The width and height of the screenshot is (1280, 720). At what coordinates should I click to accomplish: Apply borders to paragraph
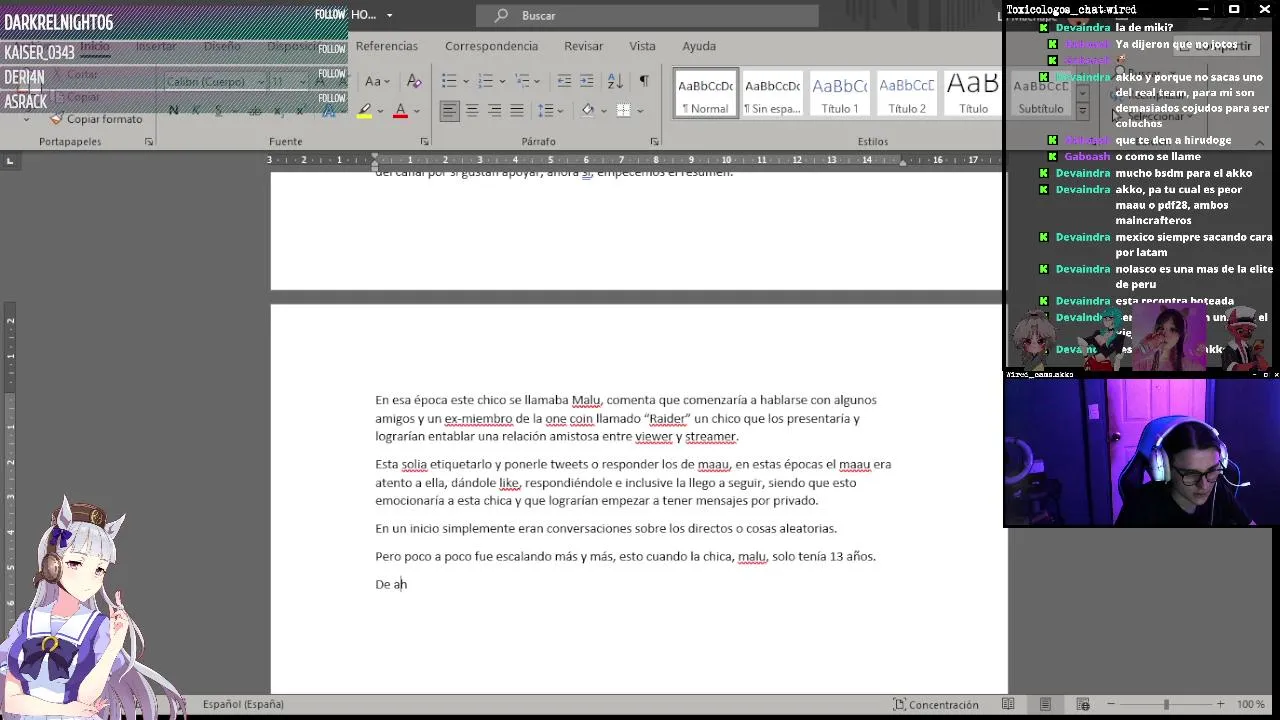point(623,110)
